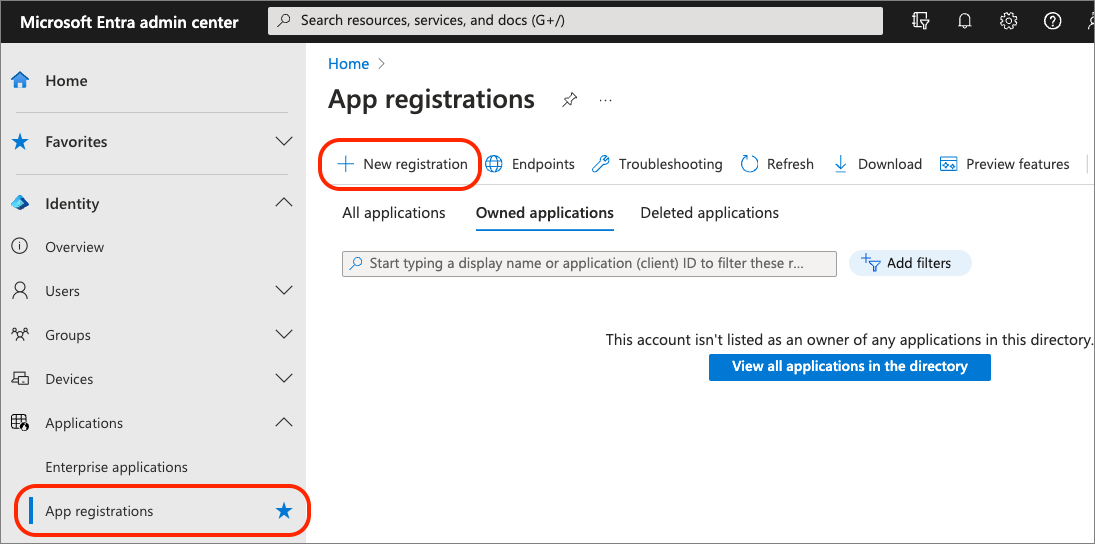Click the Devices label in the sidebar
Screen dimensions: 1095x544
click(69, 379)
